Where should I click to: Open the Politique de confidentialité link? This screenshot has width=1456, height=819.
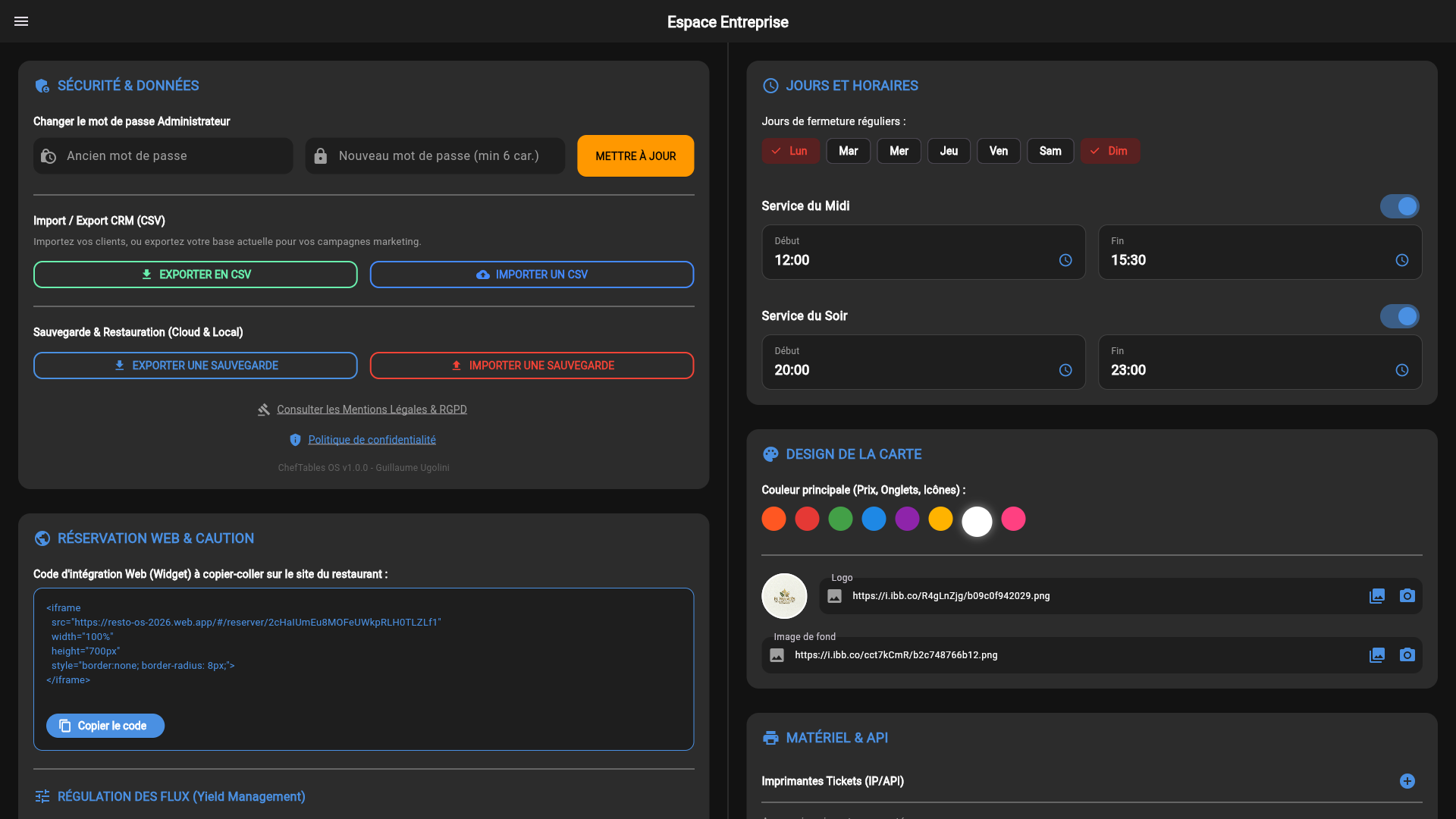372,440
